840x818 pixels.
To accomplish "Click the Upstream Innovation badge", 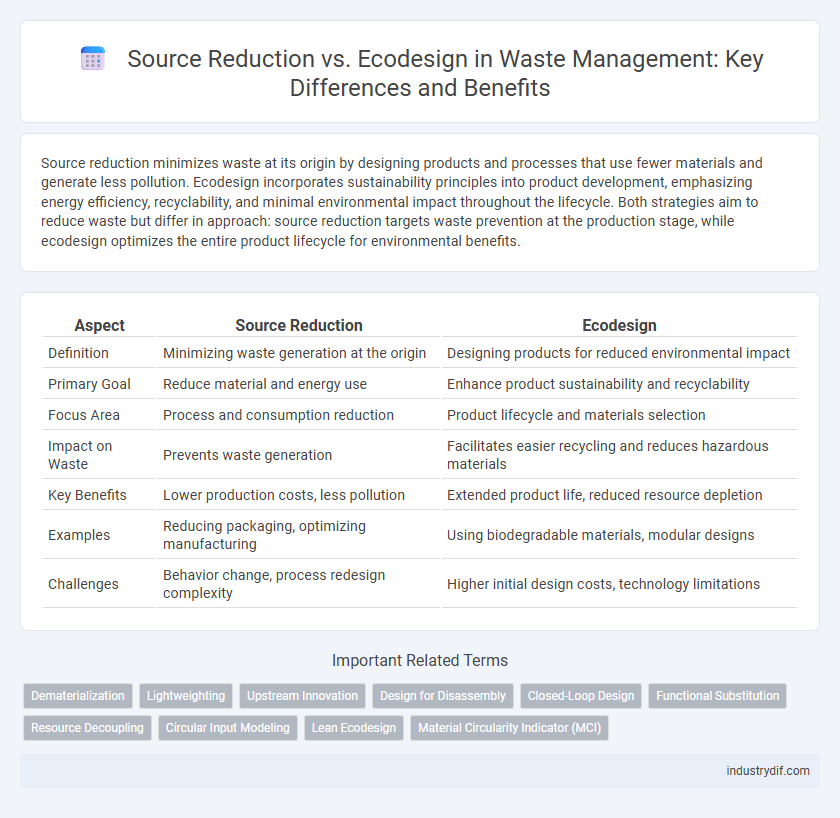I will [x=301, y=696].
